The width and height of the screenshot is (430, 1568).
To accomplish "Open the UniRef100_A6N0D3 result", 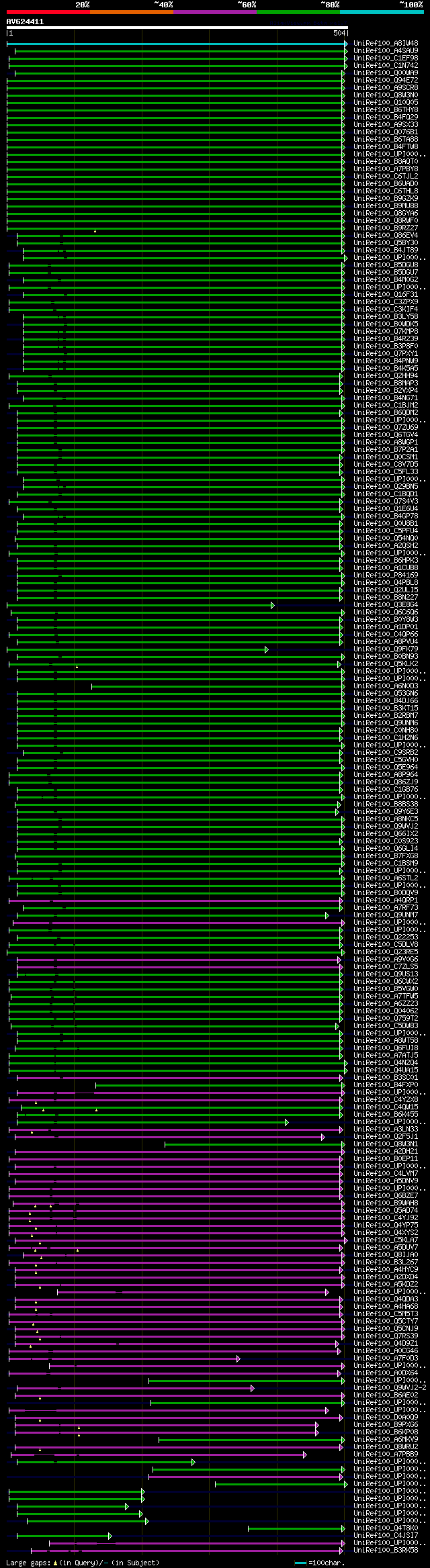I will pos(386,686).
